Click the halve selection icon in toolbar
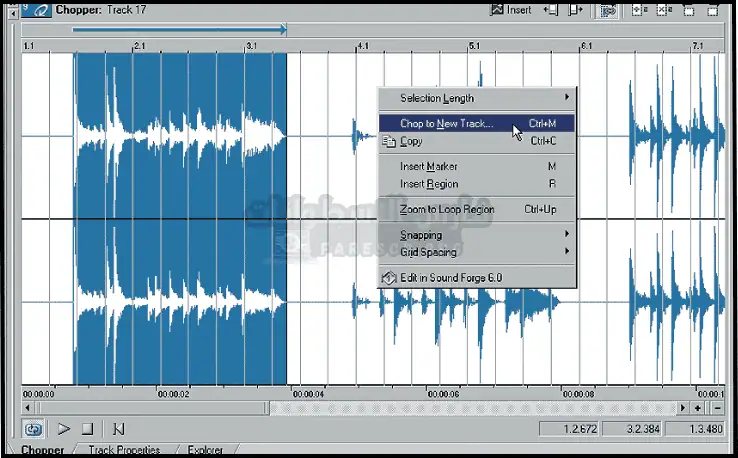This screenshot has height=458, width=738. (x=636, y=10)
